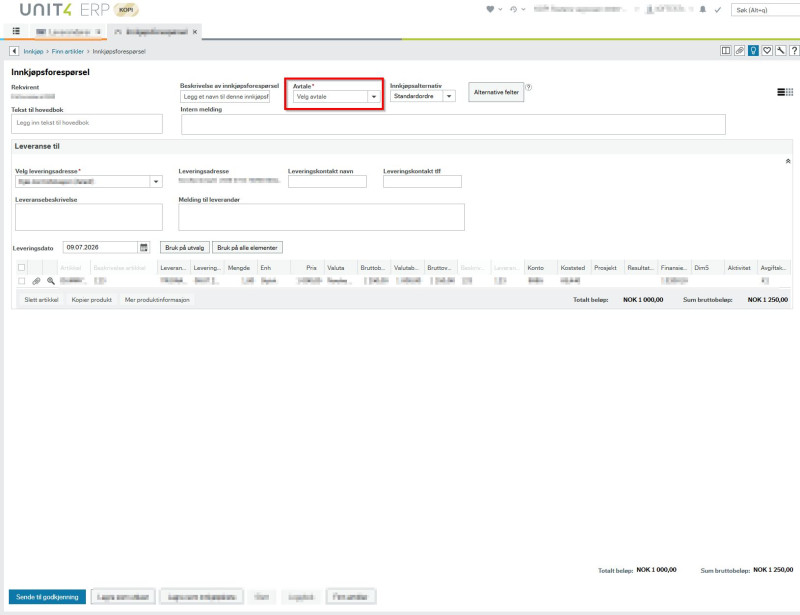Click the magnifier icon in the article row
Viewport: 800px width, 615px height.
pyautogui.click(x=51, y=281)
